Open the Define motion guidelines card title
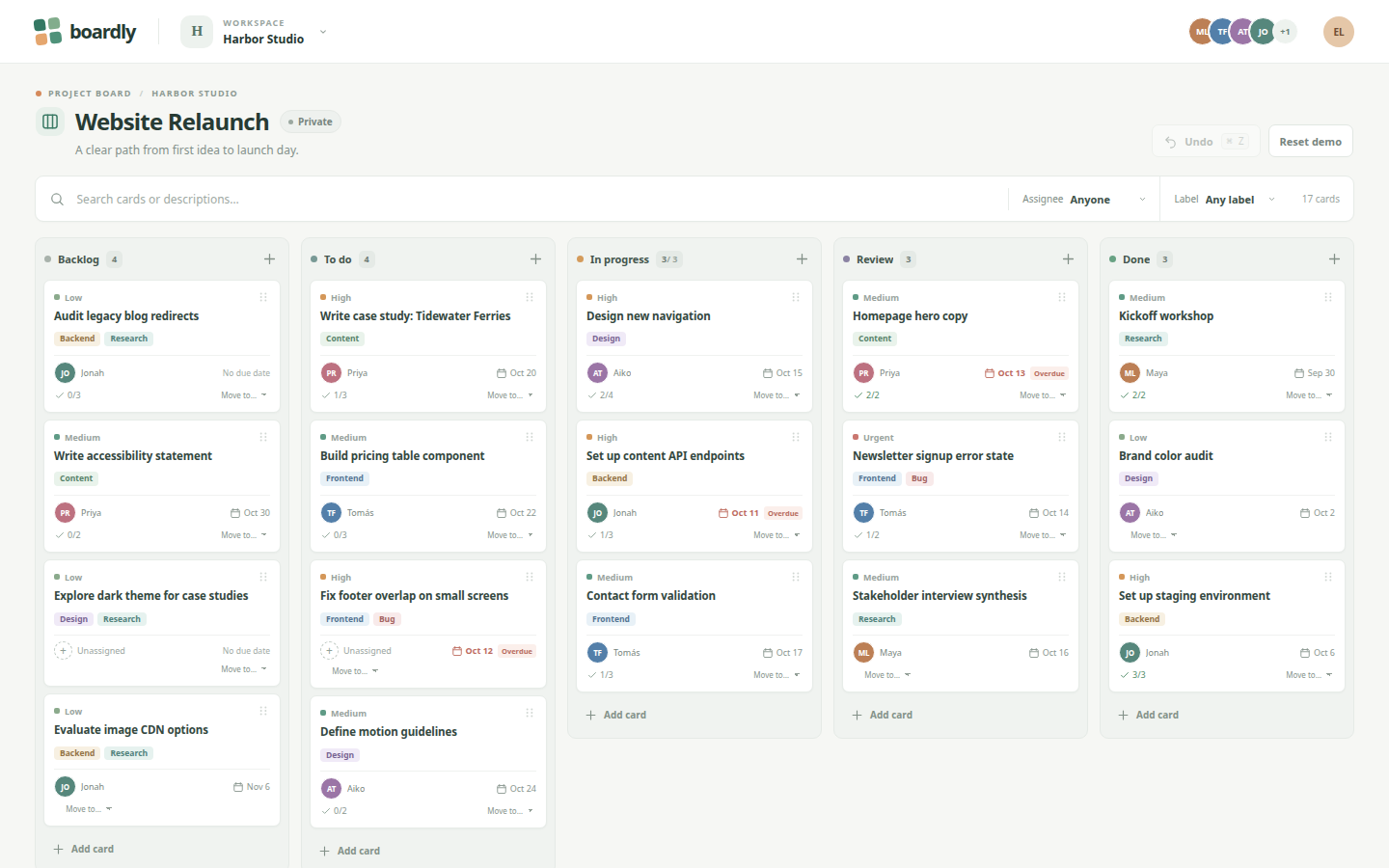This screenshot has width=1389, height=868. (389, 732)
